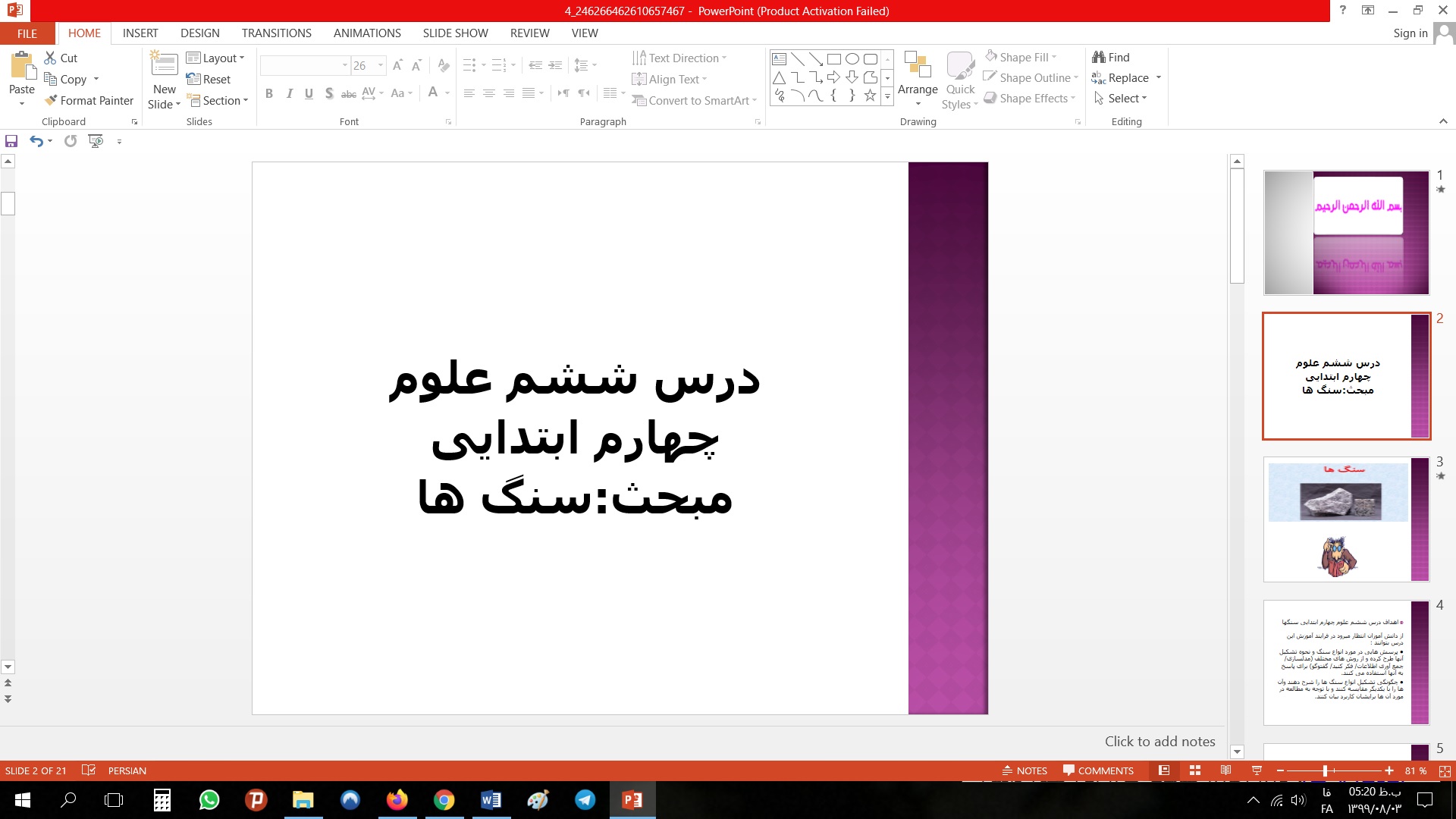Click Sign in link
The width and height of the screenshot is (1456, 819).
pos(1410,33)
